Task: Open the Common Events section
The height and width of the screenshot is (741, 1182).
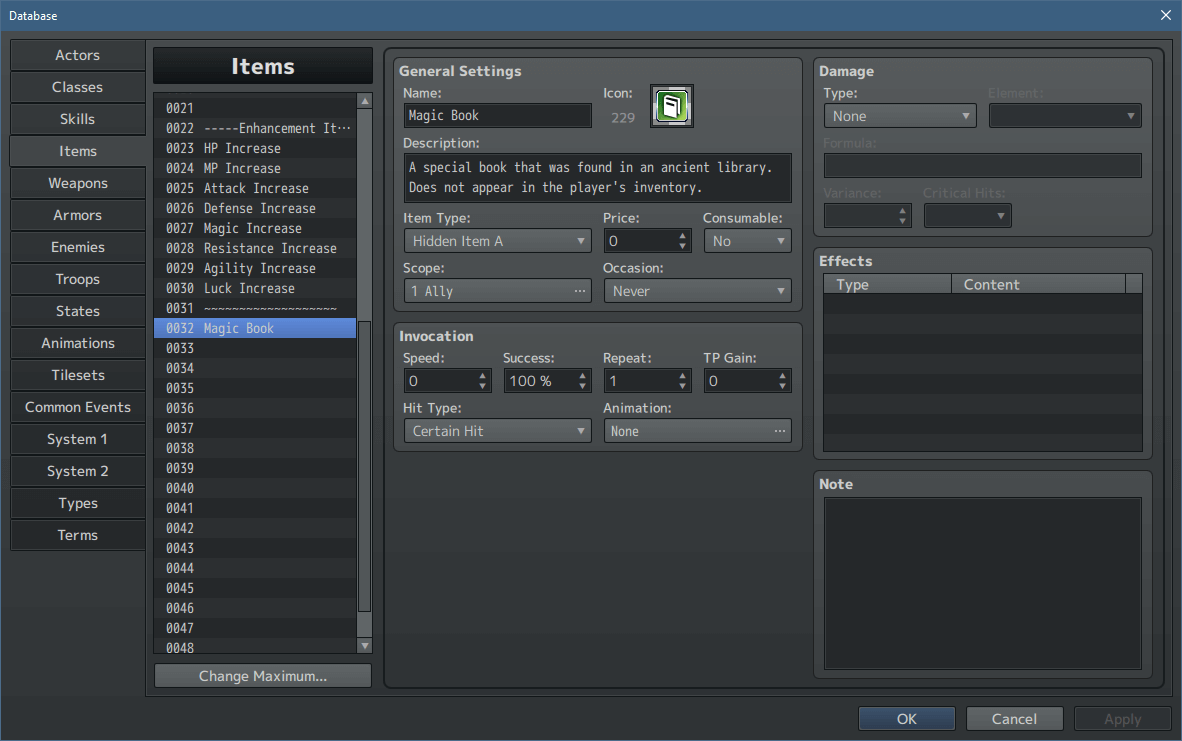Action: point(77,407)
